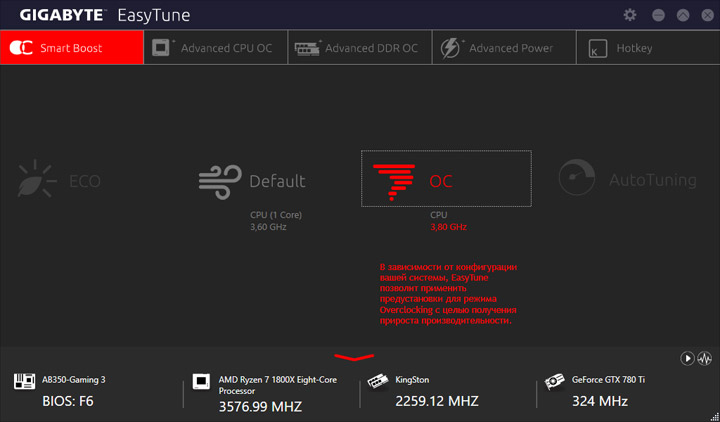720x422 pixels.
Task: Click the CPU icon beside AMD Ryzen 7
Action: coord(201,382)
